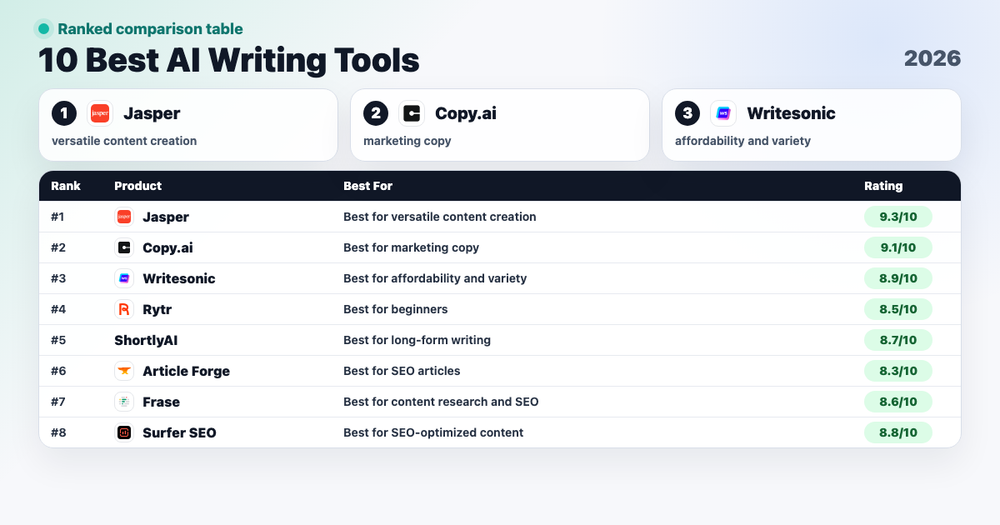This screenshot has height=525, width=1000.
Task: Click 'Best for marketing copy' cell
Action: pyautogui.click(x=411, y=248)
